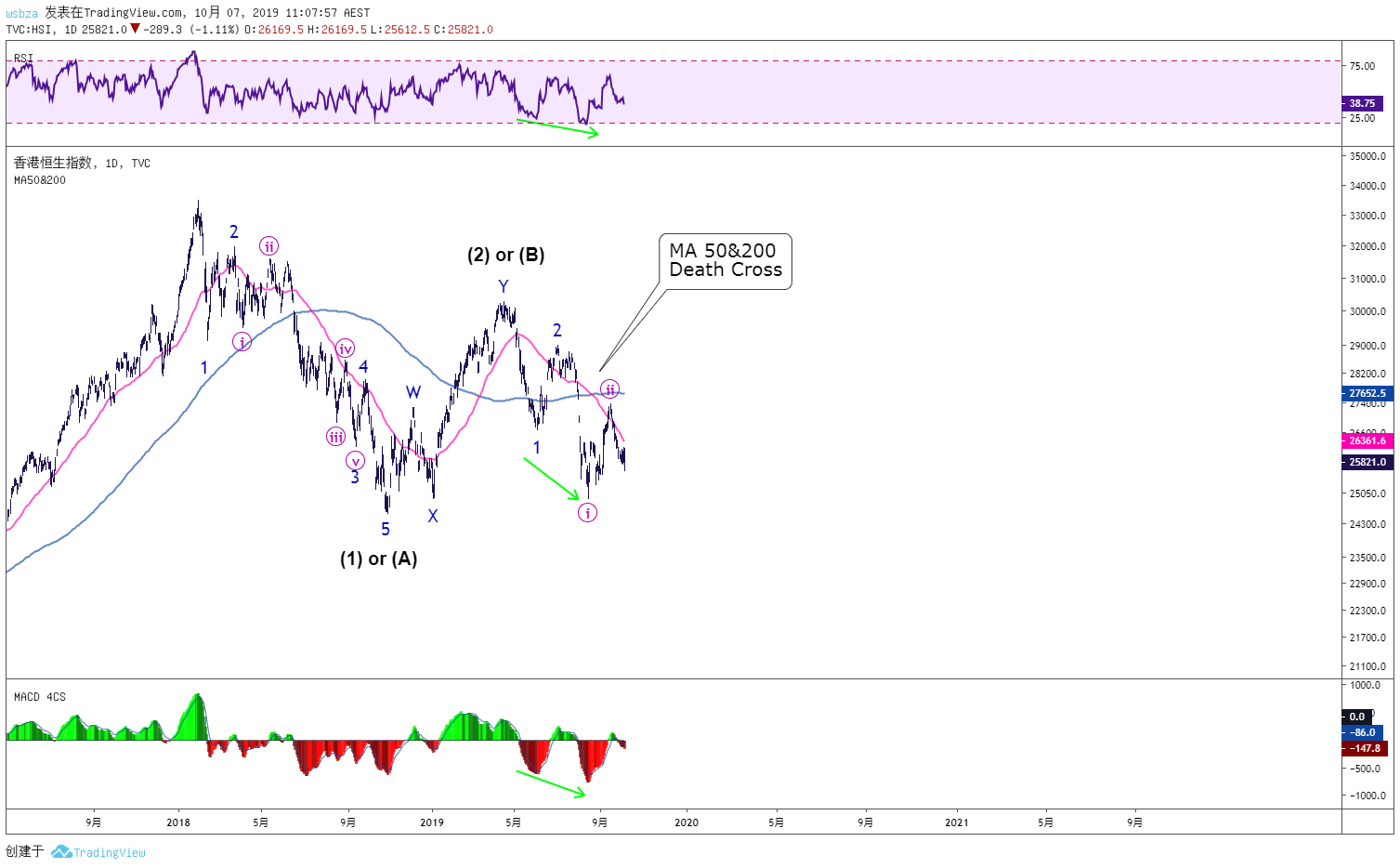Click the TVC:HSI symbol in header
The width and height of the screenshot is (1400, 868).
click(x=32, y=30)
